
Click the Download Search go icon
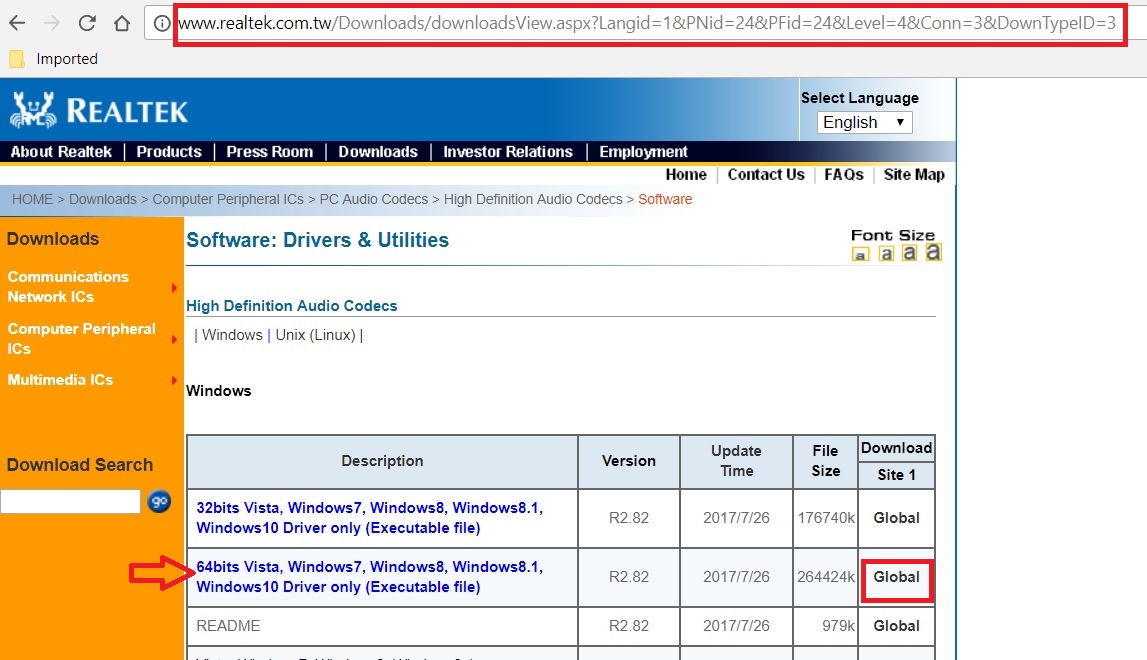pyautogui.click(x=159, y=501)
